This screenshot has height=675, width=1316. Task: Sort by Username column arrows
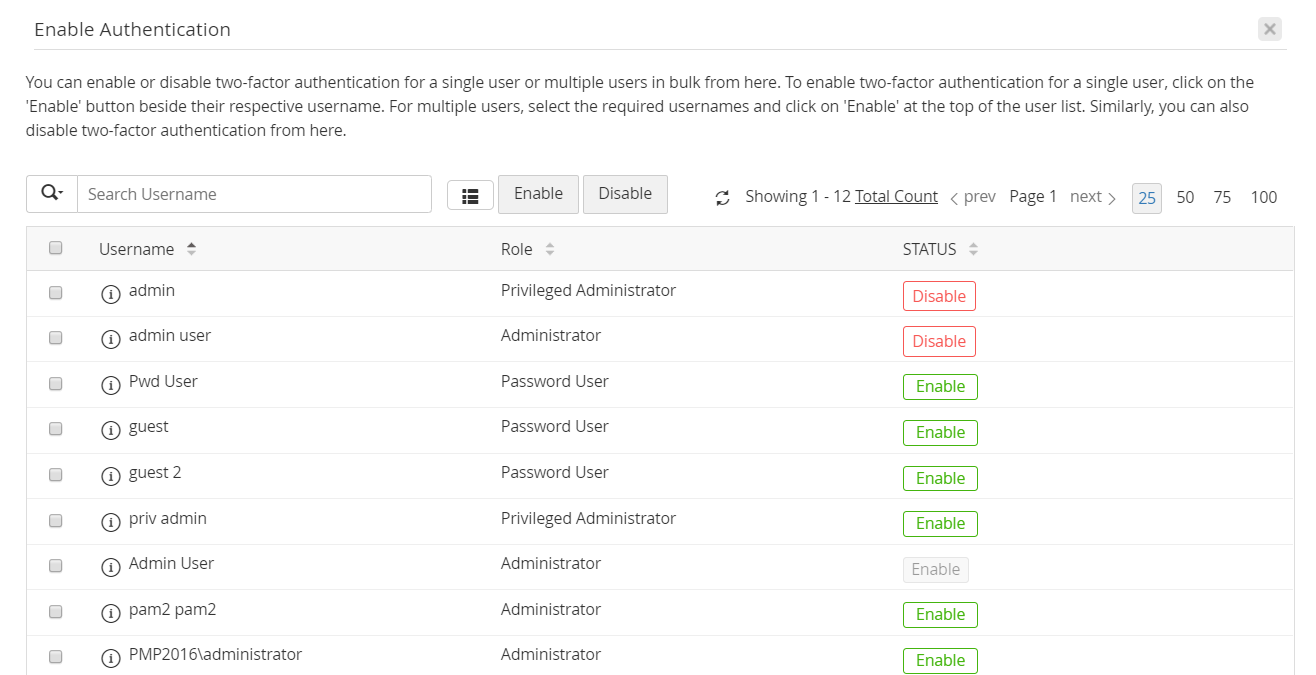click(x=191, y=249)
